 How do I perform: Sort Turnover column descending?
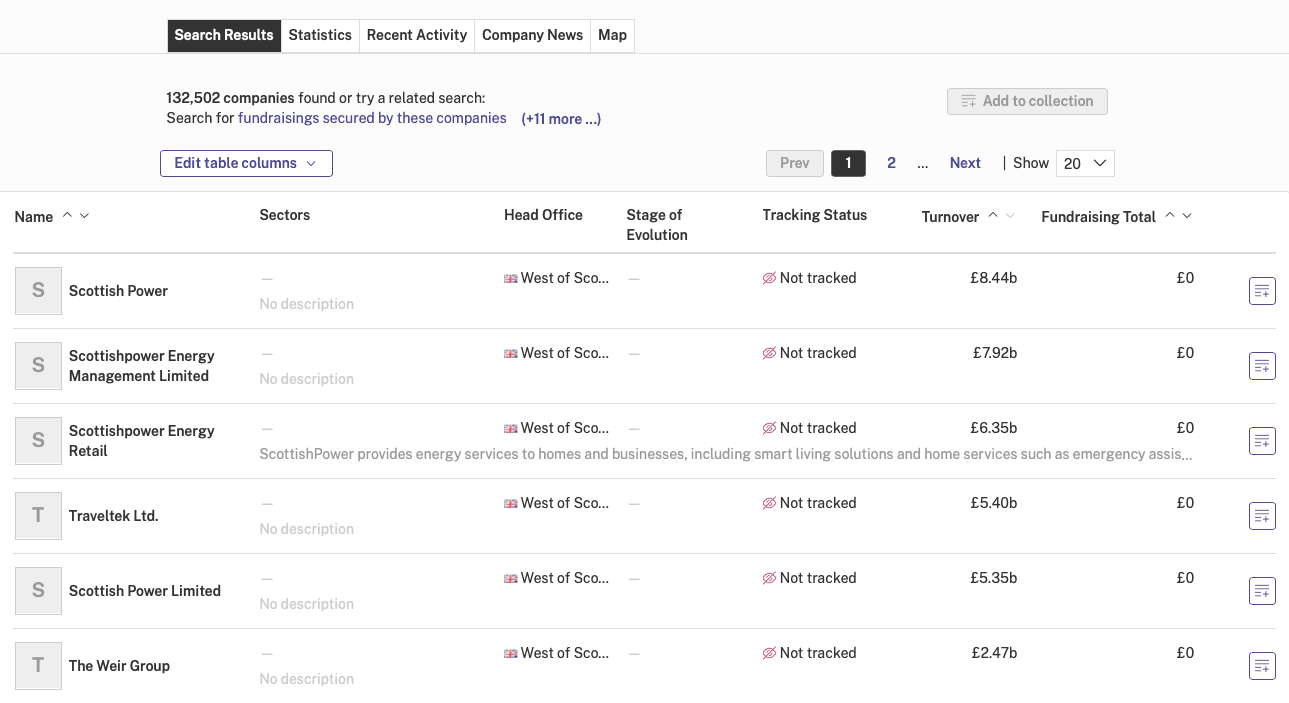(x=1010, y=216)
